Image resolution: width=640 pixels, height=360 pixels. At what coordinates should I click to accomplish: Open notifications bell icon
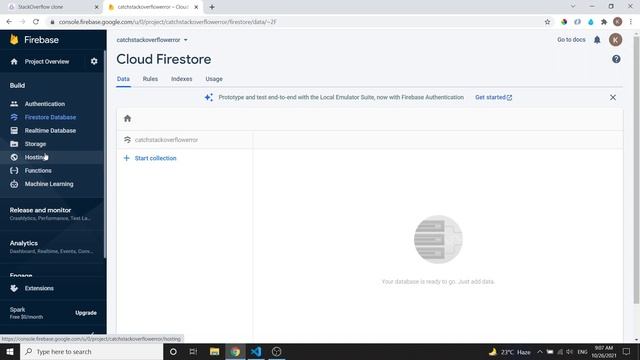point(597,40)
